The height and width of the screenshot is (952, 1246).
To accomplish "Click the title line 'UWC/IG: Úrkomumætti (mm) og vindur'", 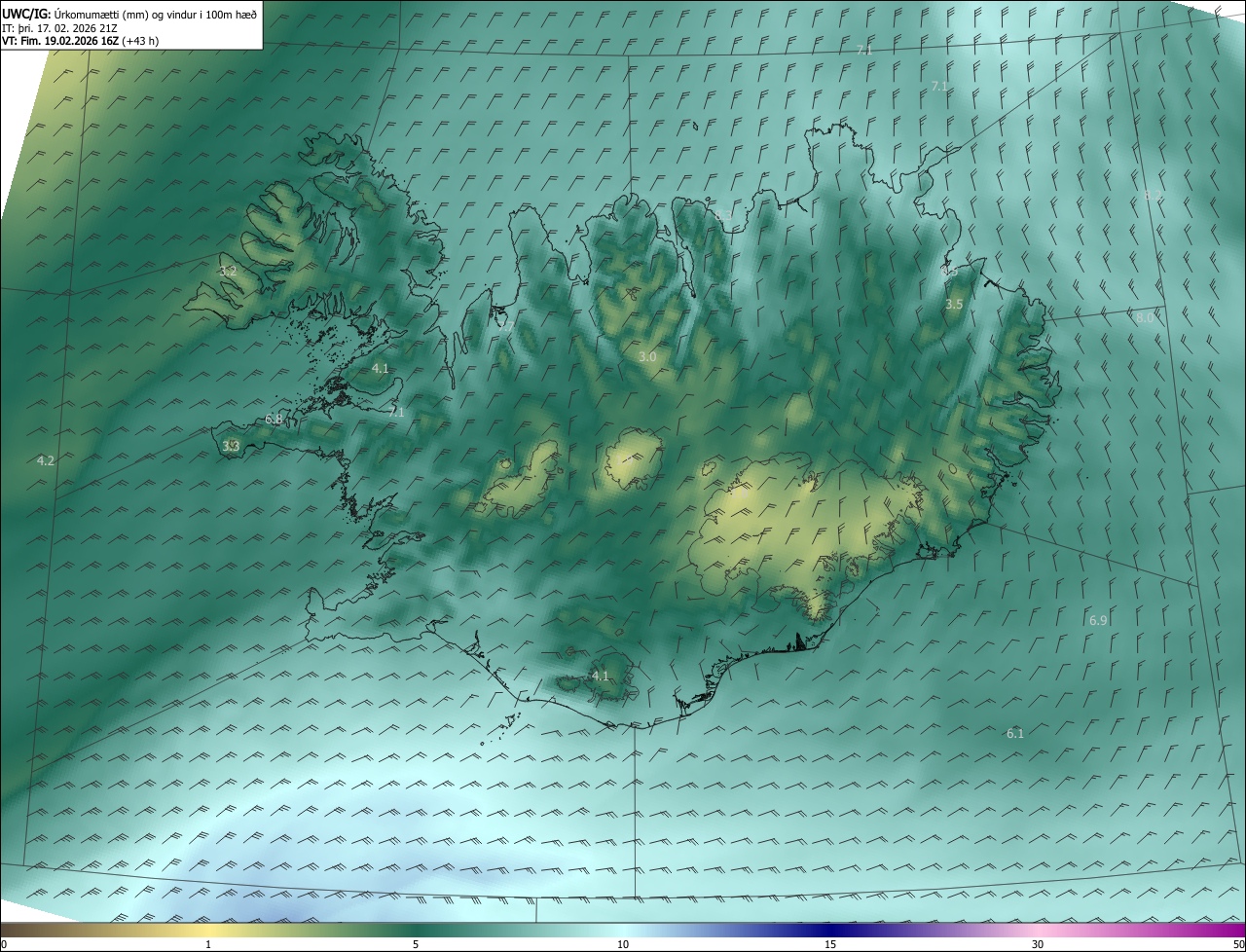I will pos(129,15).
